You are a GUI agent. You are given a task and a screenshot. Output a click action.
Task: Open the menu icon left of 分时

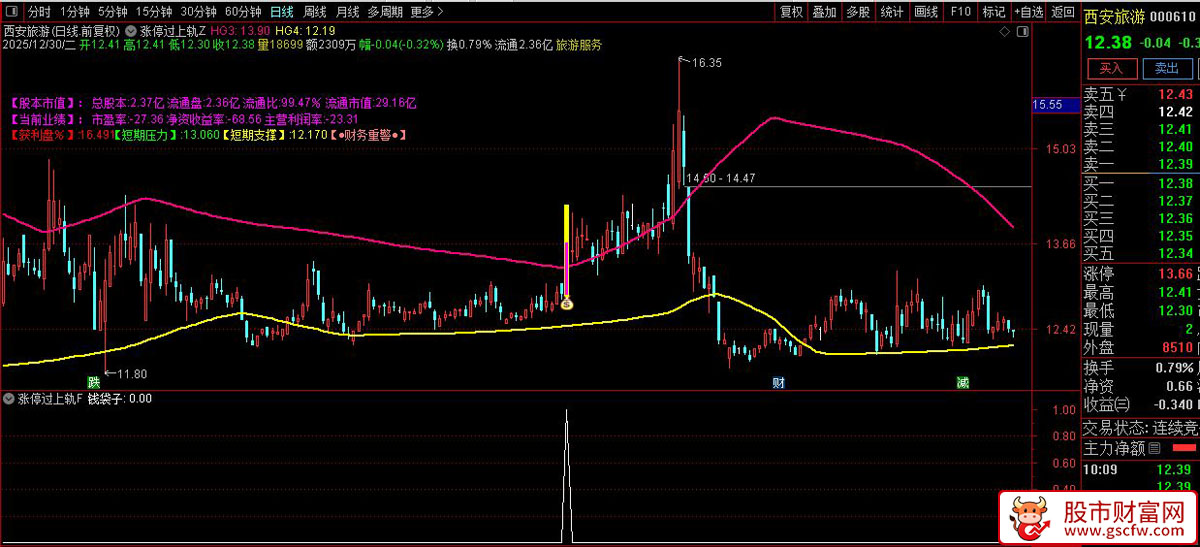[12, 12]
